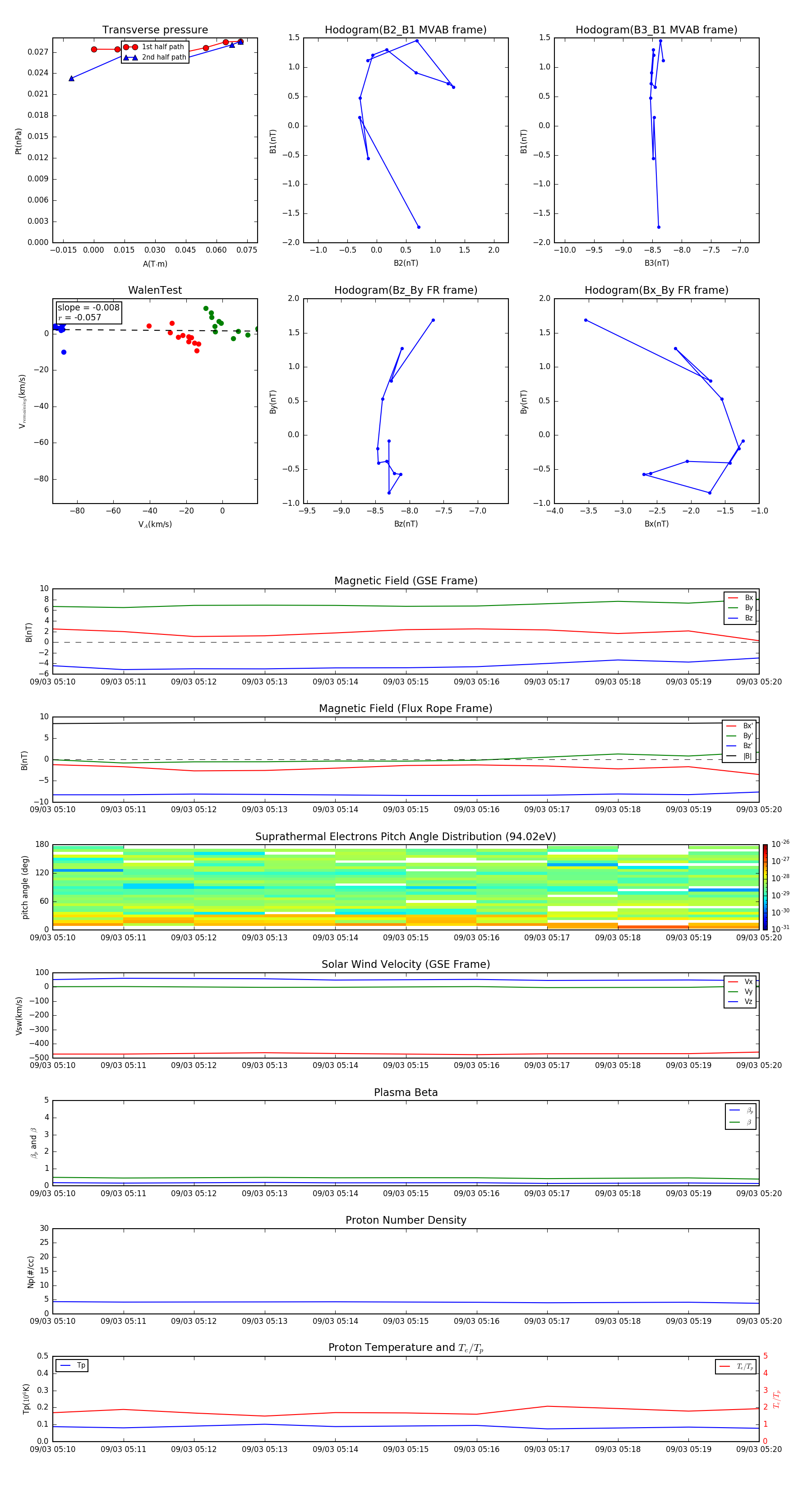Image resolution: width=812 pixels, height=1489 pixels.
Task: Click '|B|' in Flux Rope legend
Action: 748,756
